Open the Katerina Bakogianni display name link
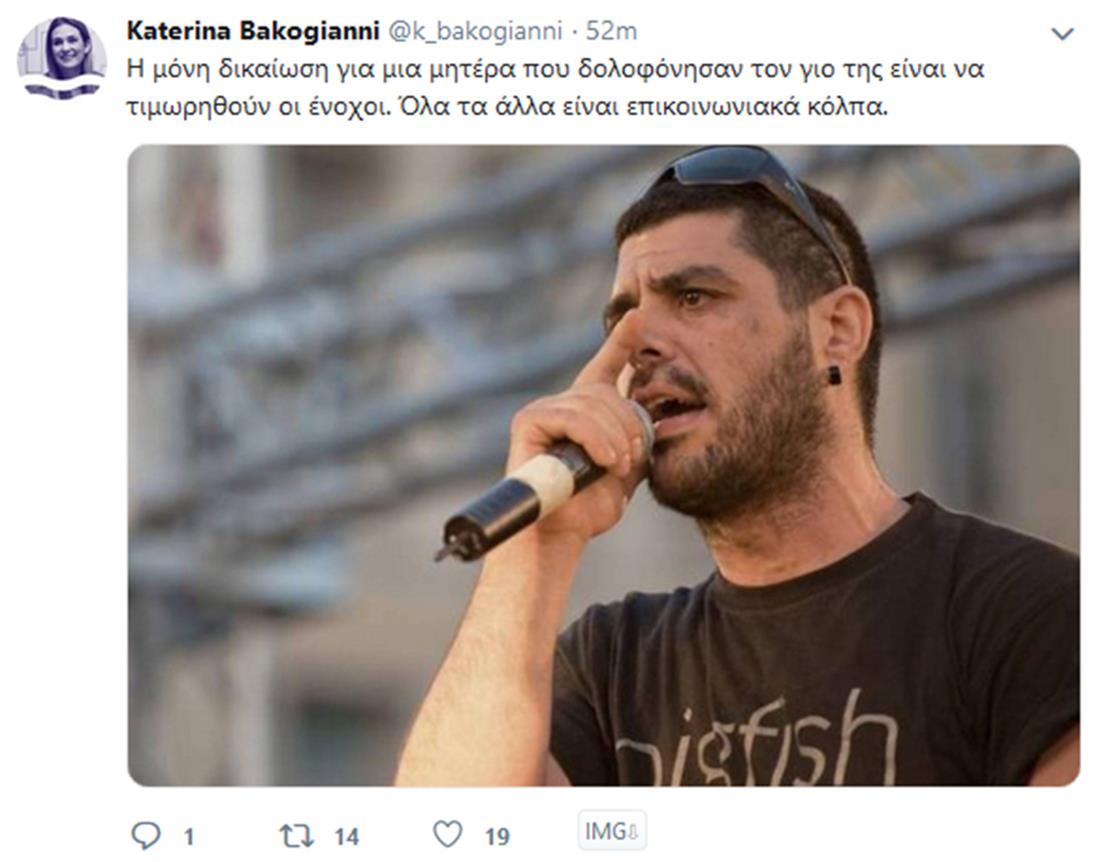The image size is (1099, 862). click(x=253, y=31)
